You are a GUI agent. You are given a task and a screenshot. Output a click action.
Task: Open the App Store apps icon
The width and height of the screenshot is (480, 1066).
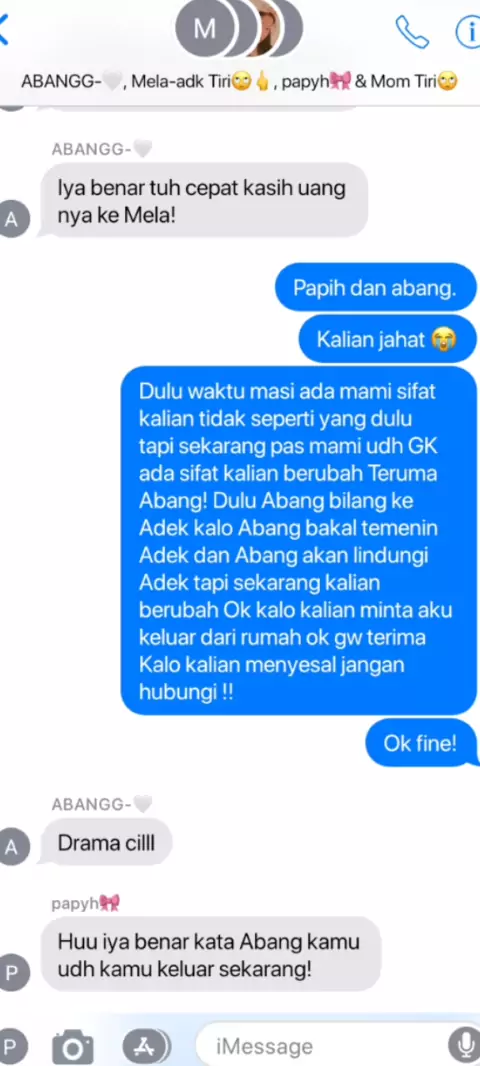[x=145, y=1044]
